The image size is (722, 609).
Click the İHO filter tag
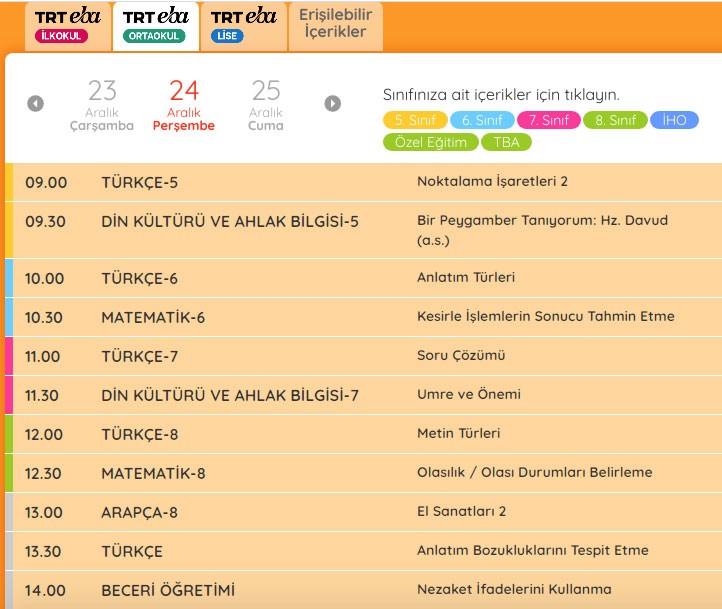tap(674, 120)
